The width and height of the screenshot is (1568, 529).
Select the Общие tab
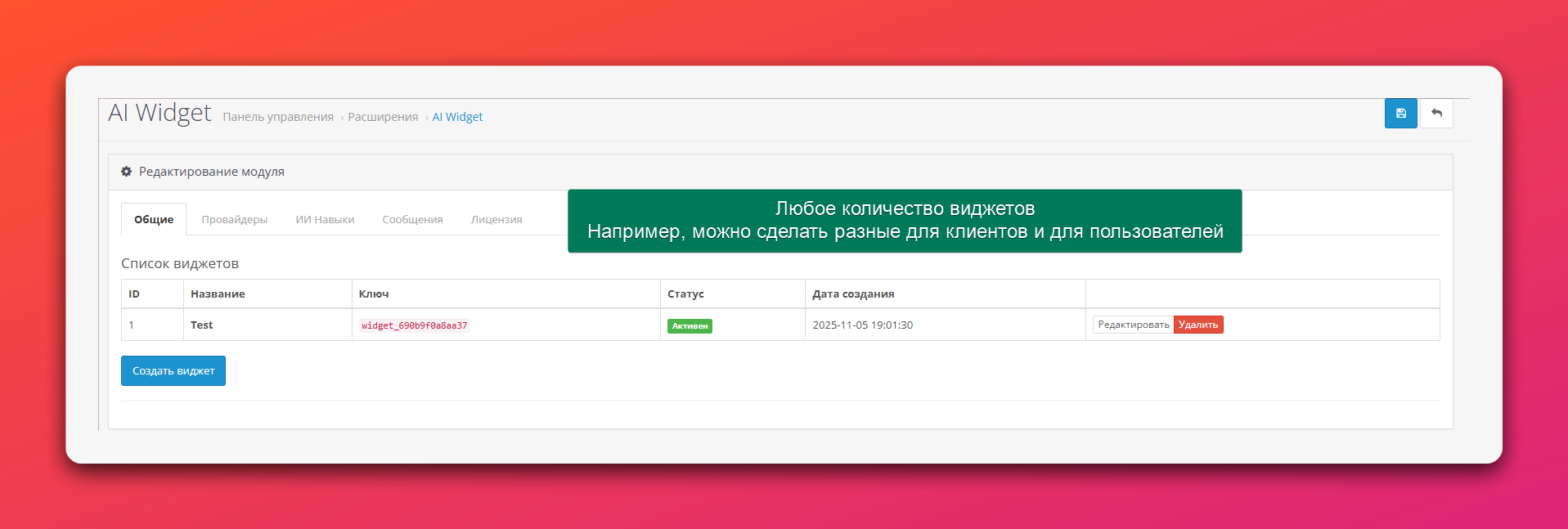click(154, 219)
